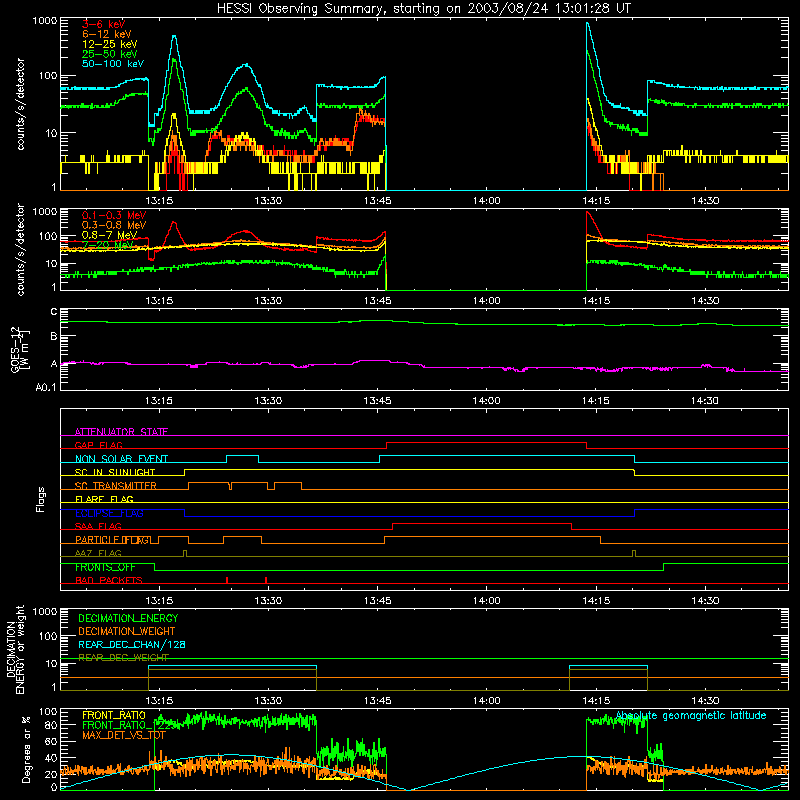
Task: Click the yellow 0.8-7 MeV legend label
Action: coord(110,235)
